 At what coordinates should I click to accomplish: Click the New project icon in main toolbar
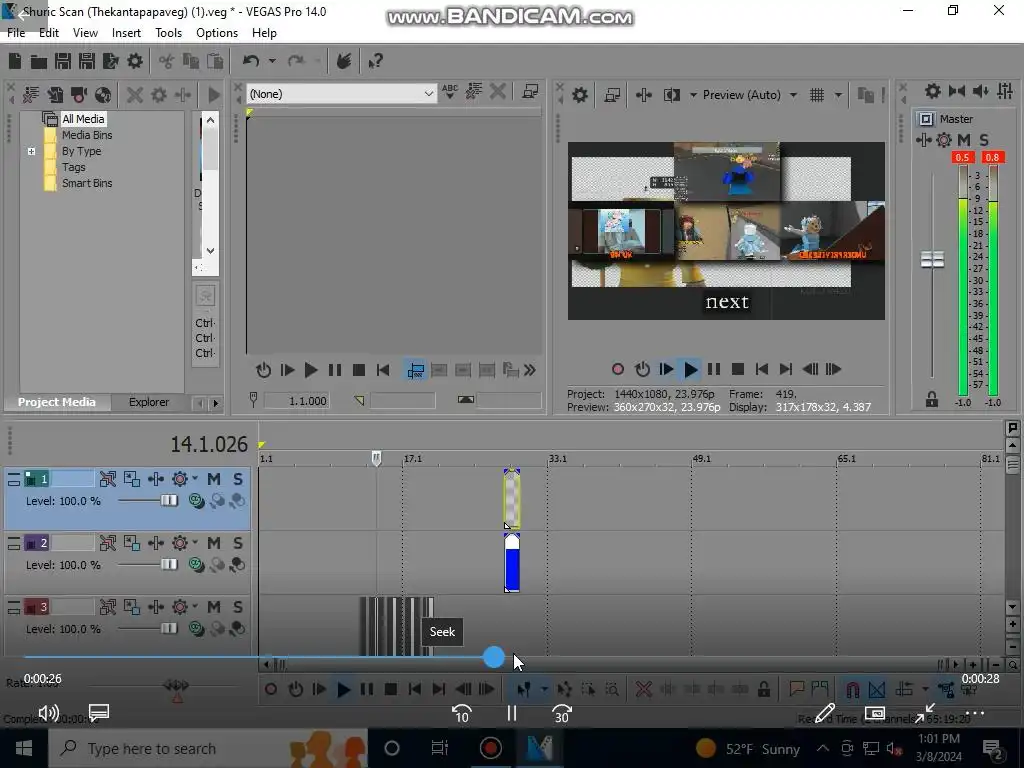[14, 61]
